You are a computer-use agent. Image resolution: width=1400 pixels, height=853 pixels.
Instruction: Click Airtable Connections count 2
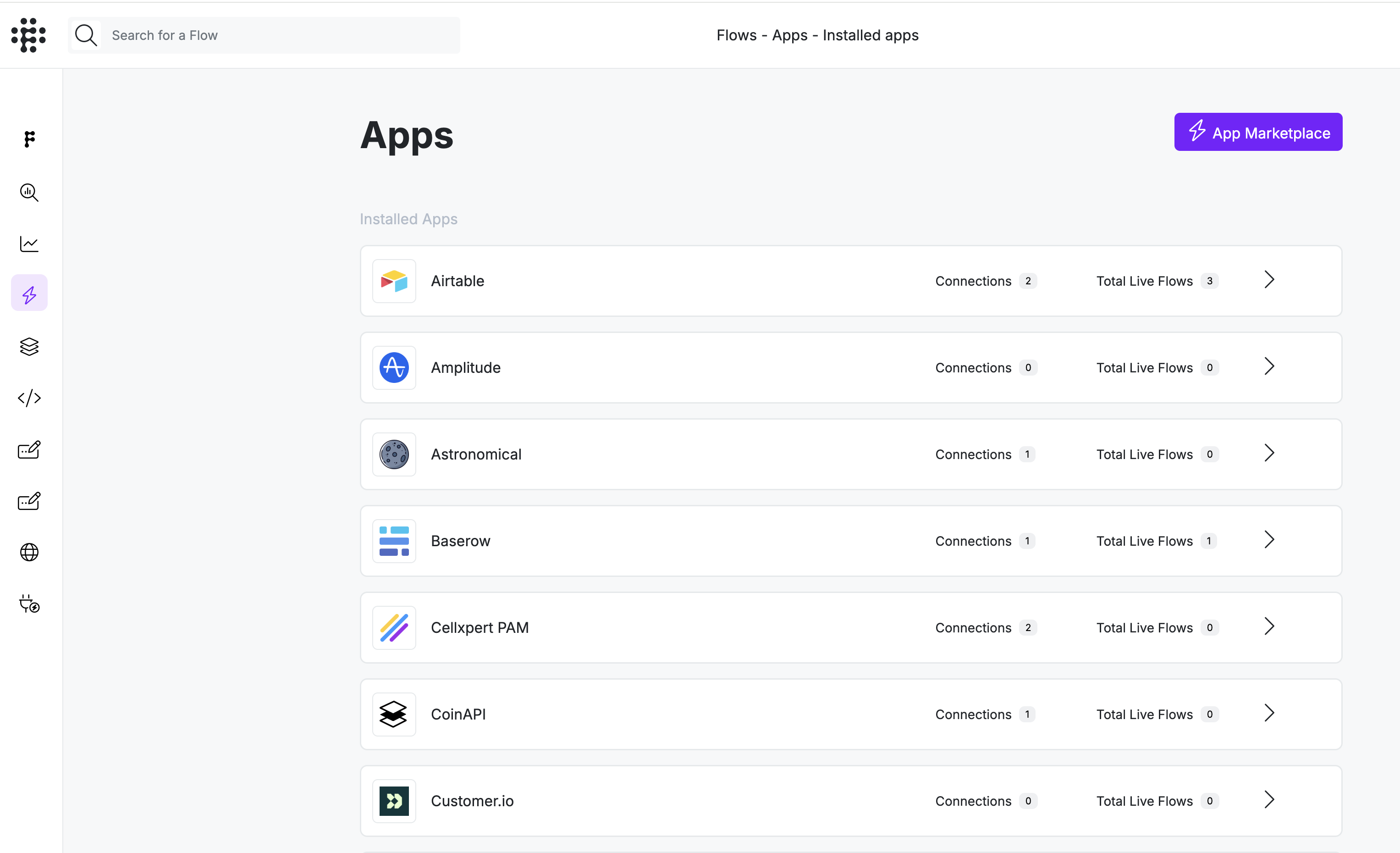coord(1028,281)
